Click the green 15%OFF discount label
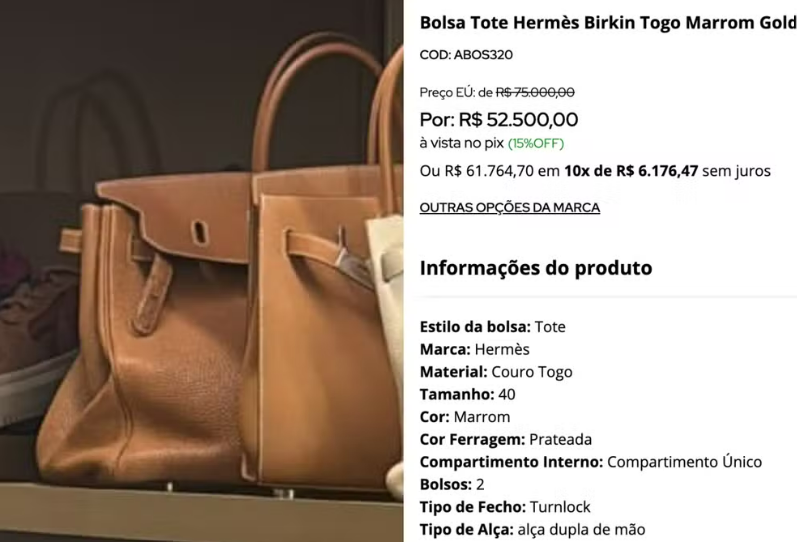The image size is (797, 542). 536,143
